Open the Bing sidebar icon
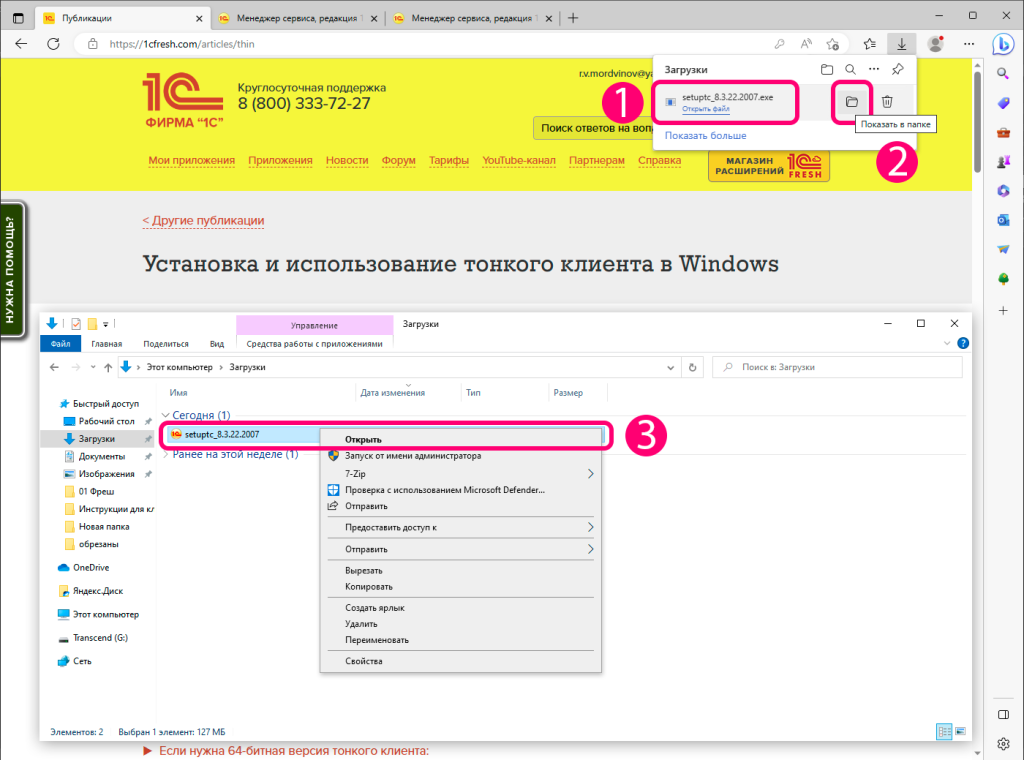This screenshot has height=760, width=1024. (1003, 44)
